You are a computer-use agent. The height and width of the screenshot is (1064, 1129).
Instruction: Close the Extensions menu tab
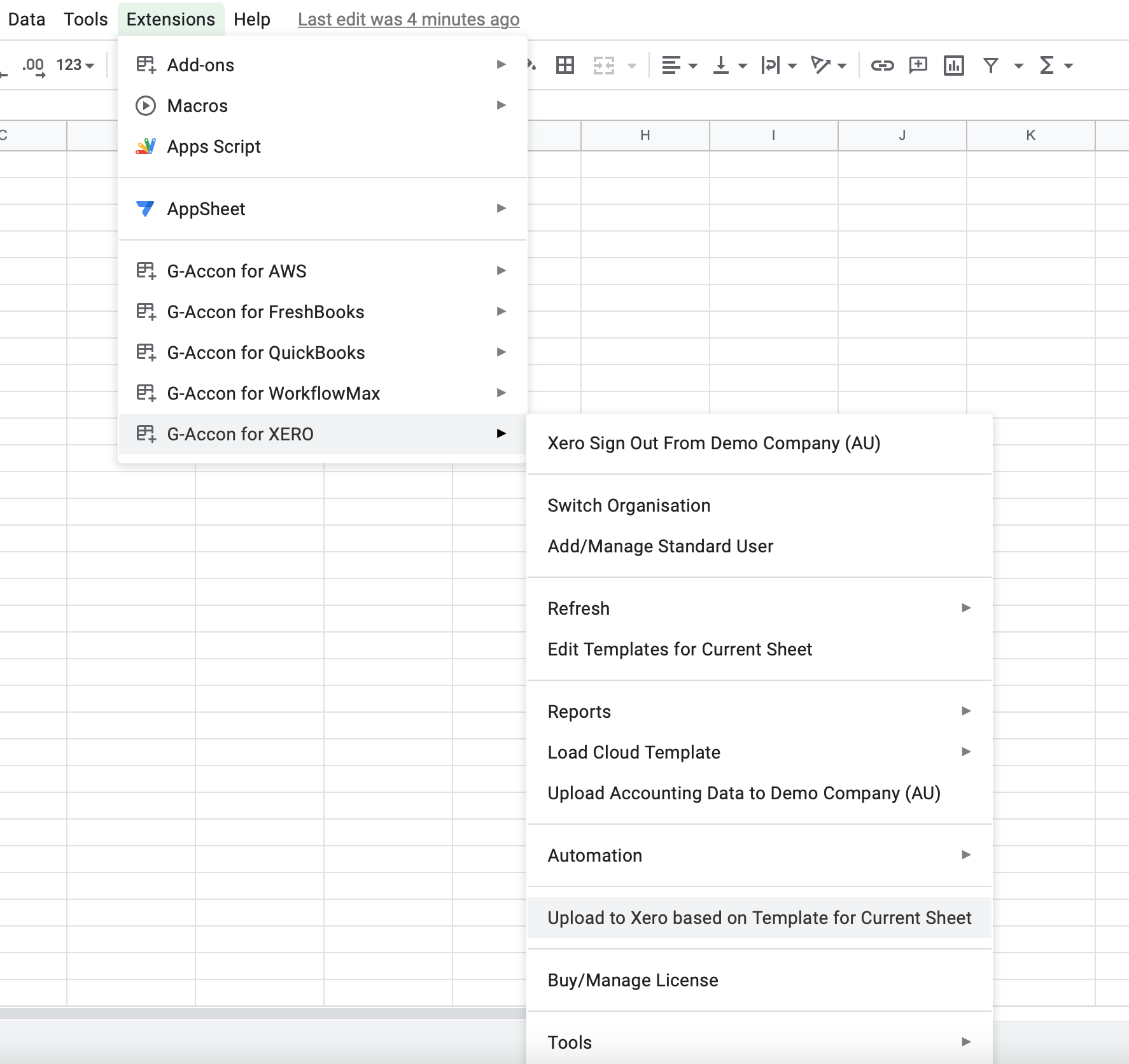tap(171, 19)
